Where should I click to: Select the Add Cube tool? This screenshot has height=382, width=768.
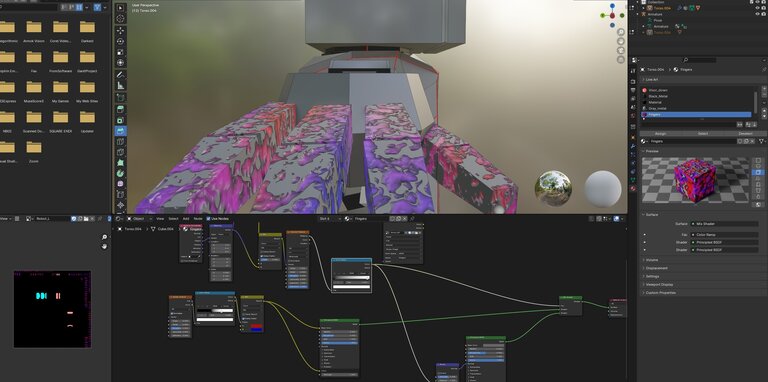120,97
